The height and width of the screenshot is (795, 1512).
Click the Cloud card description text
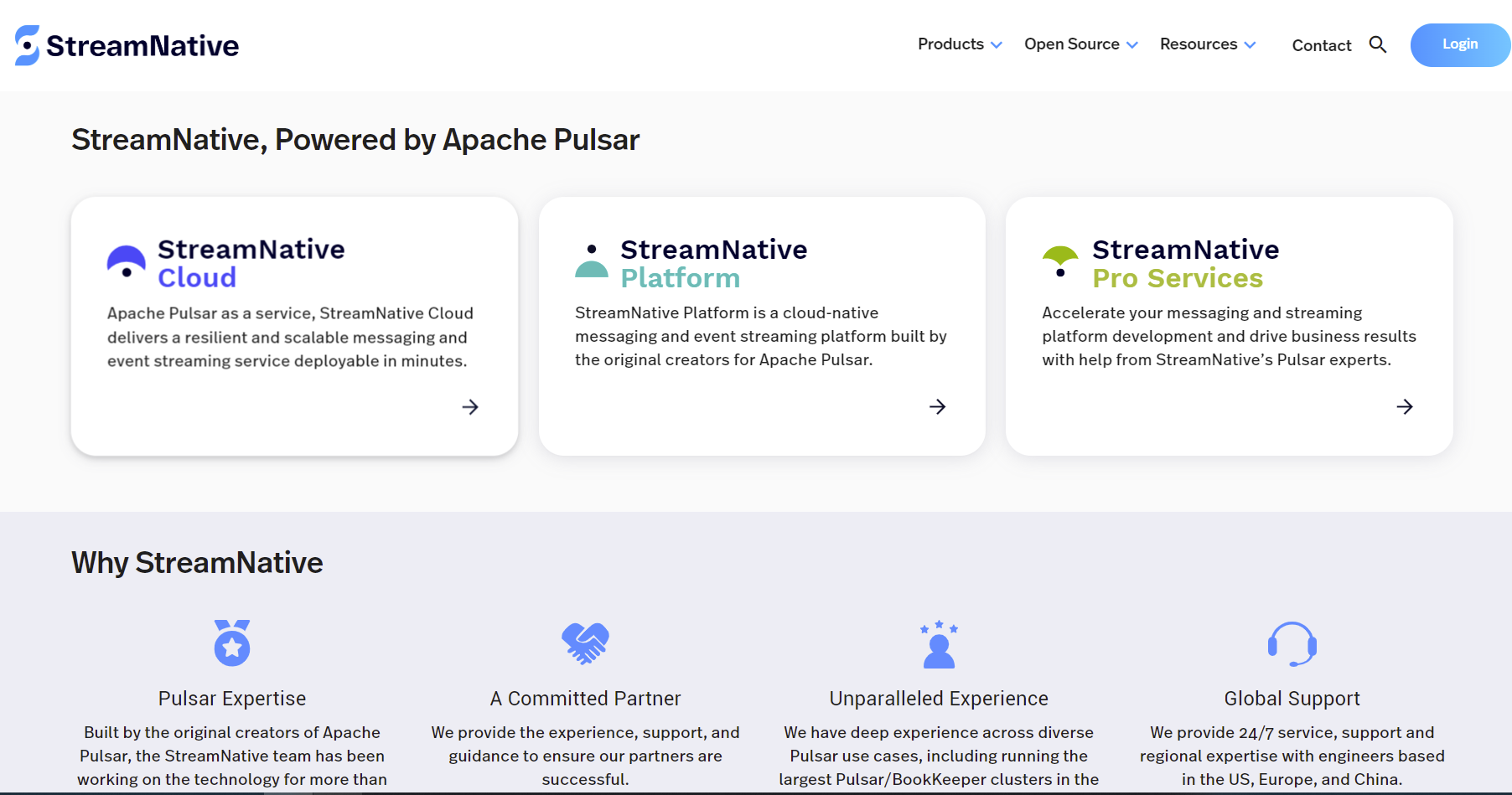tap(290, 337)
